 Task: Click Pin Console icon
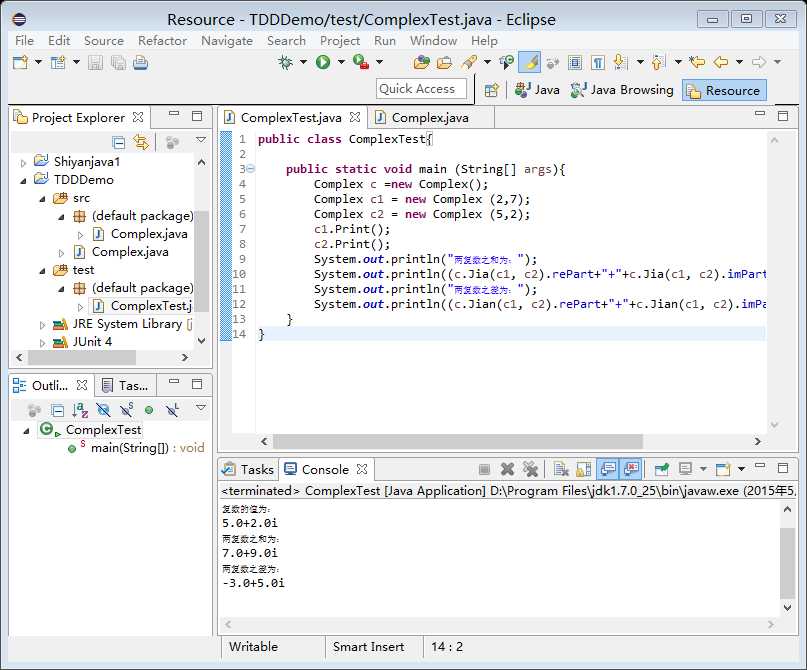(661, 469)
